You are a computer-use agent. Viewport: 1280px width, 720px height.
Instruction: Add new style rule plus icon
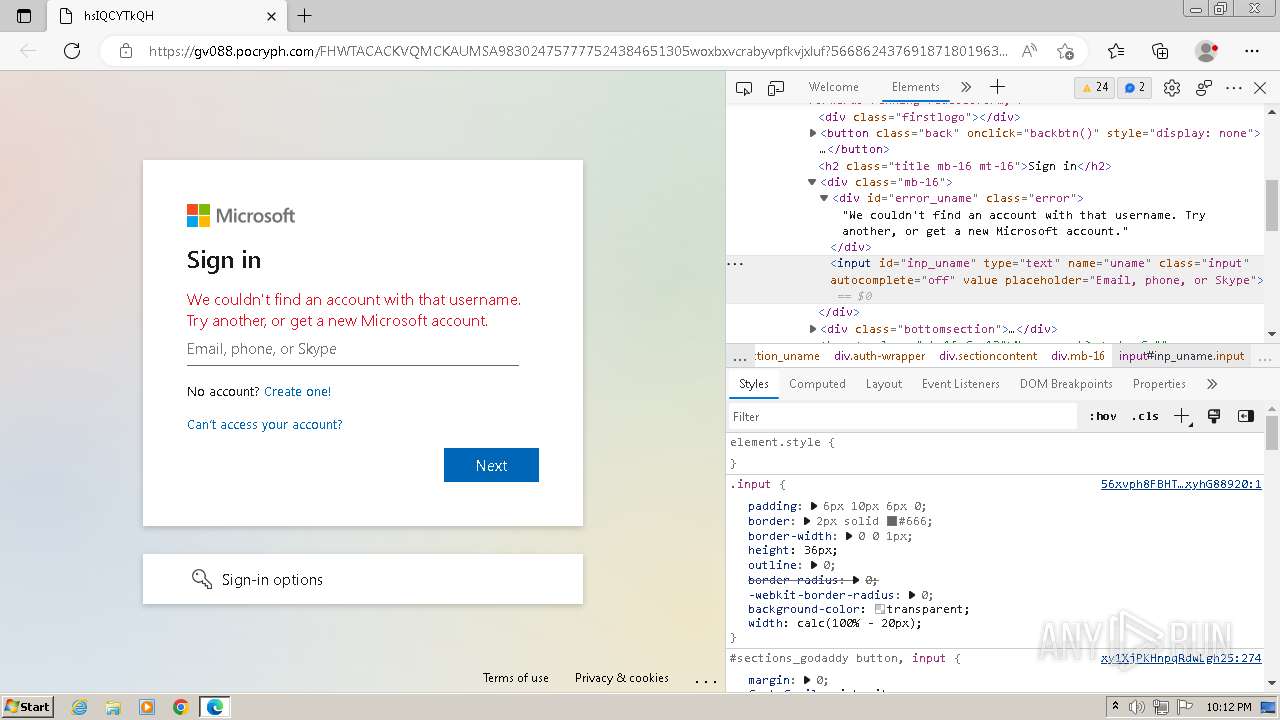1182,417
